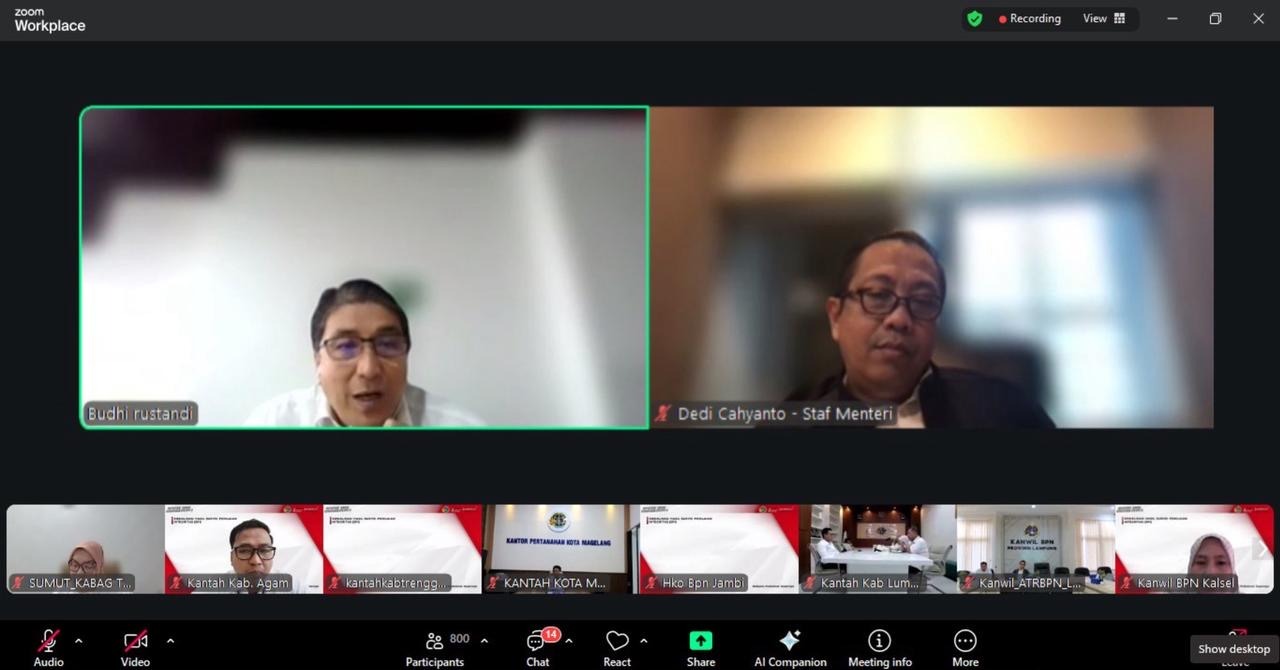
Task: Open the AI Companion
Action: tap(790, 646)
